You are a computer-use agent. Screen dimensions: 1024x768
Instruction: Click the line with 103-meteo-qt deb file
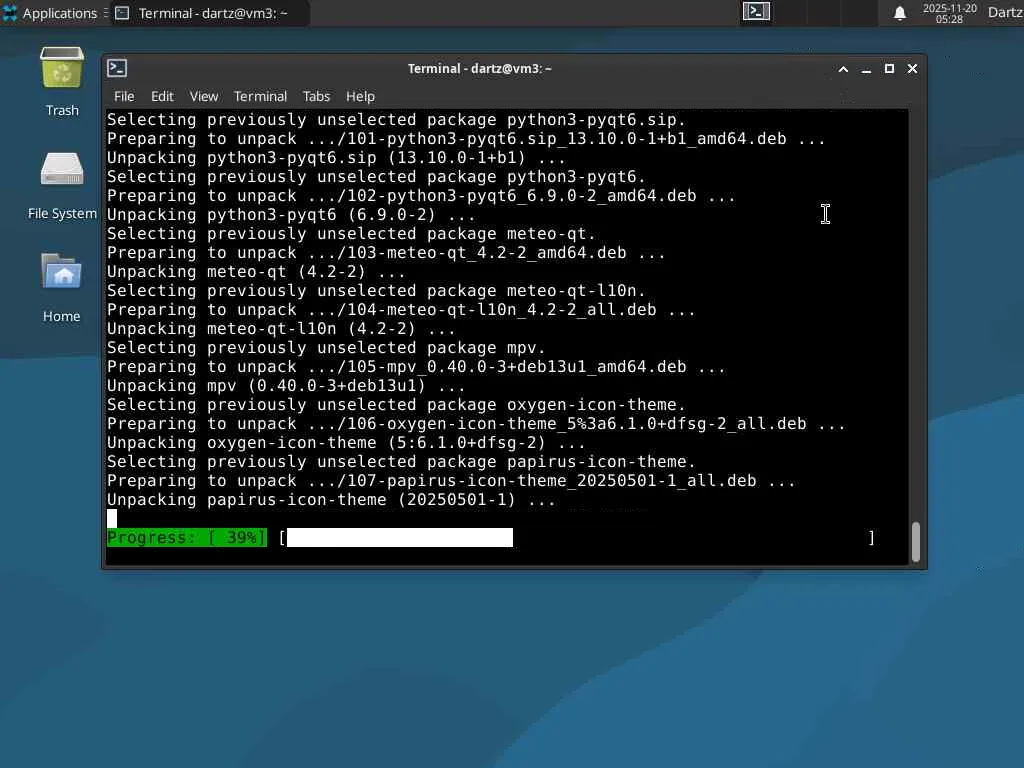click(386, 253)
